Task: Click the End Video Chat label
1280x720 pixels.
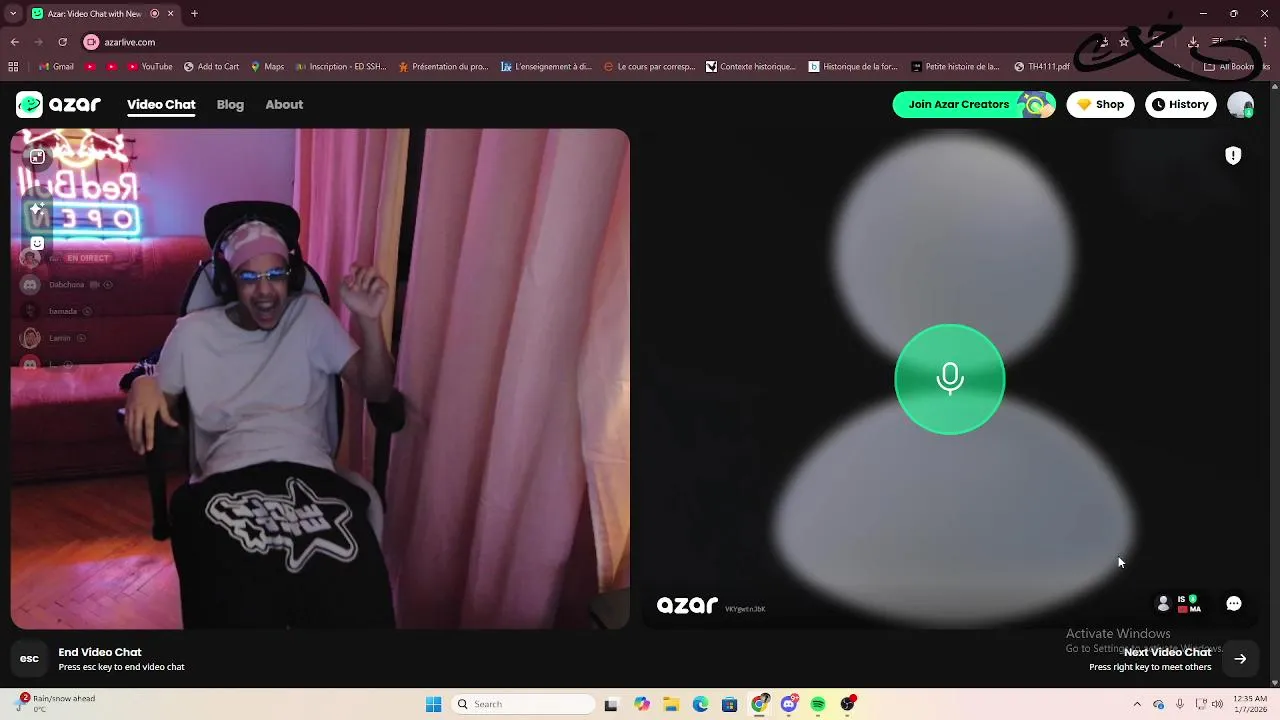Action: (100, 652)
